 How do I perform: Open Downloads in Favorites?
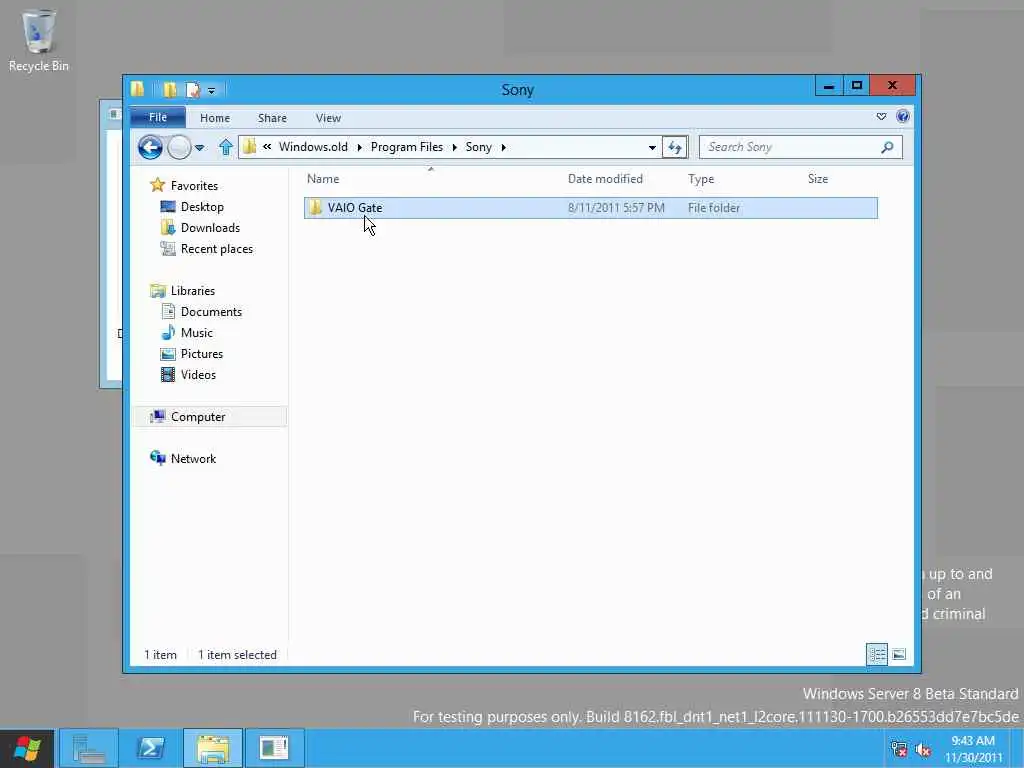coord(210,227)
